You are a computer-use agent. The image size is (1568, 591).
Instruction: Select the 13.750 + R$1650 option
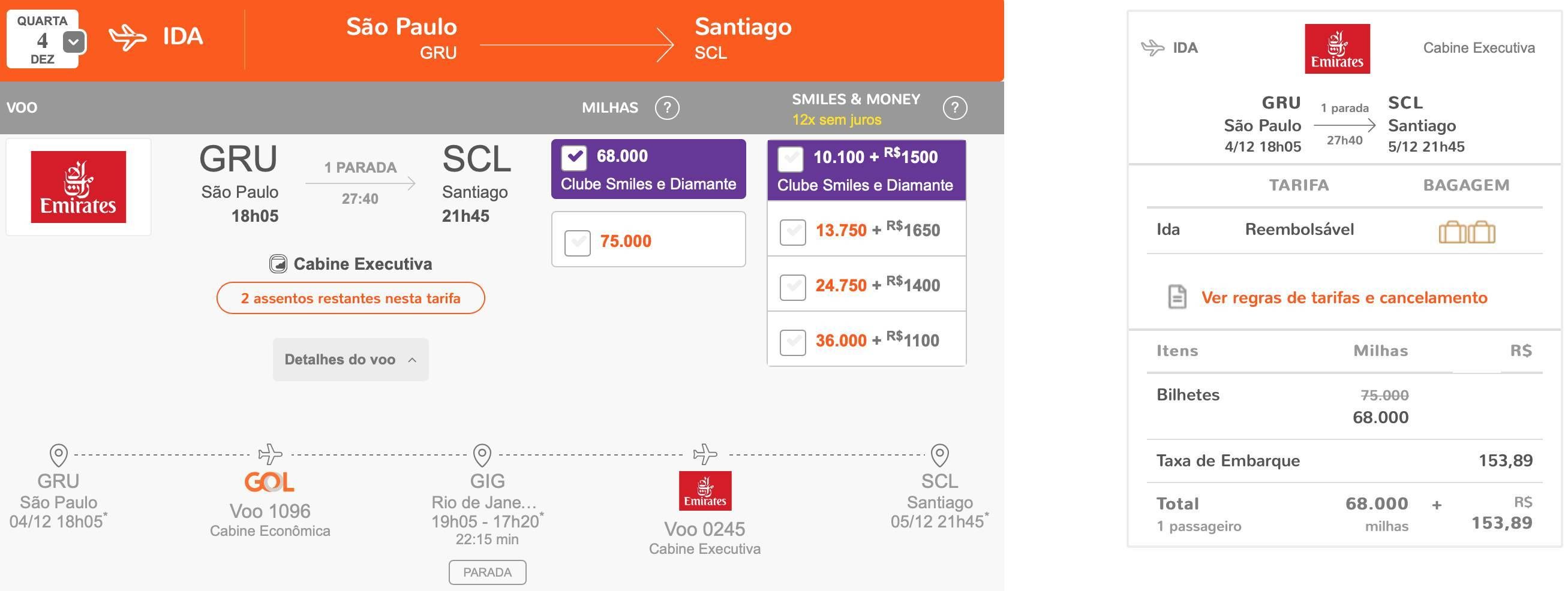tap(792, 231)
